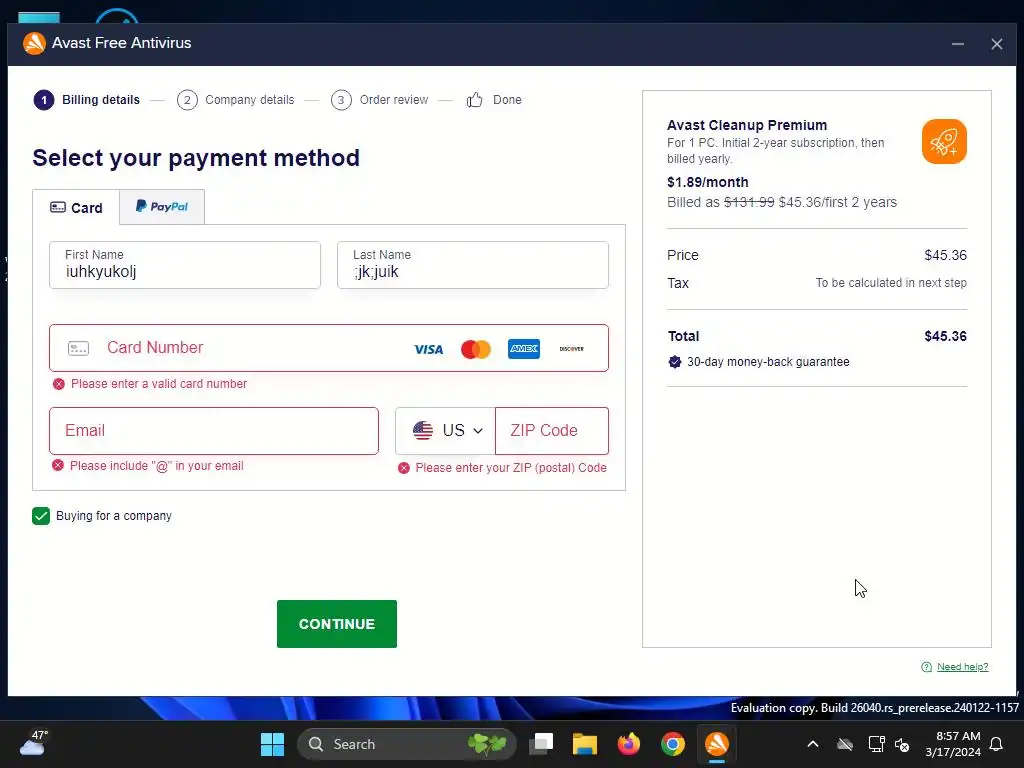Click the "$1.89/month" price text
1024x768 pixels.
click(x=707, y=182)
